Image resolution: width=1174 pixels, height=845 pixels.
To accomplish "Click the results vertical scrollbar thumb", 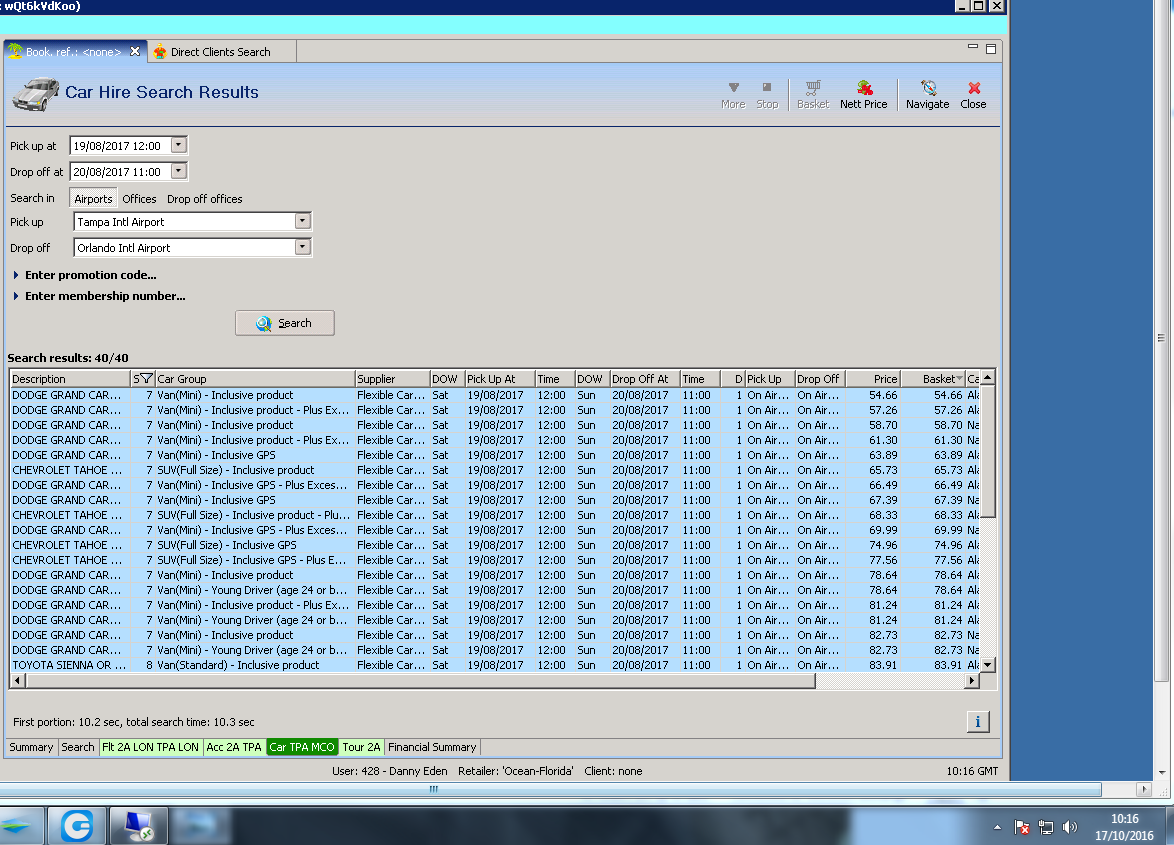I will [988, 451].
